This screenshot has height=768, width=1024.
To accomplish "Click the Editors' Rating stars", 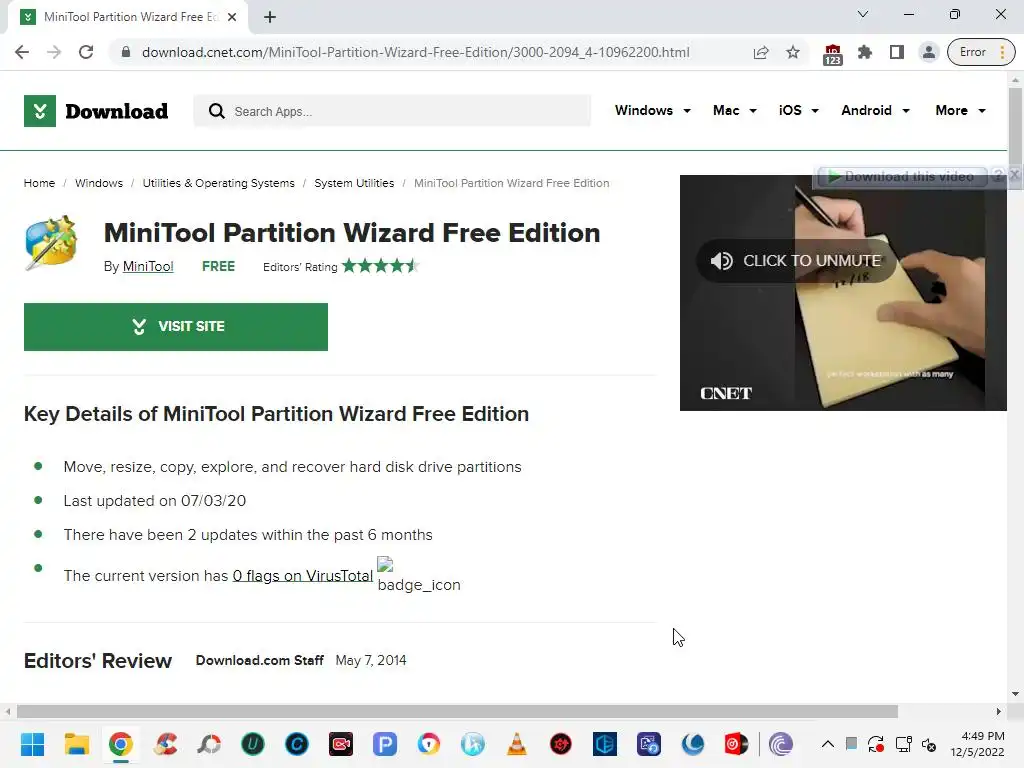I will [x=380, y=266].
